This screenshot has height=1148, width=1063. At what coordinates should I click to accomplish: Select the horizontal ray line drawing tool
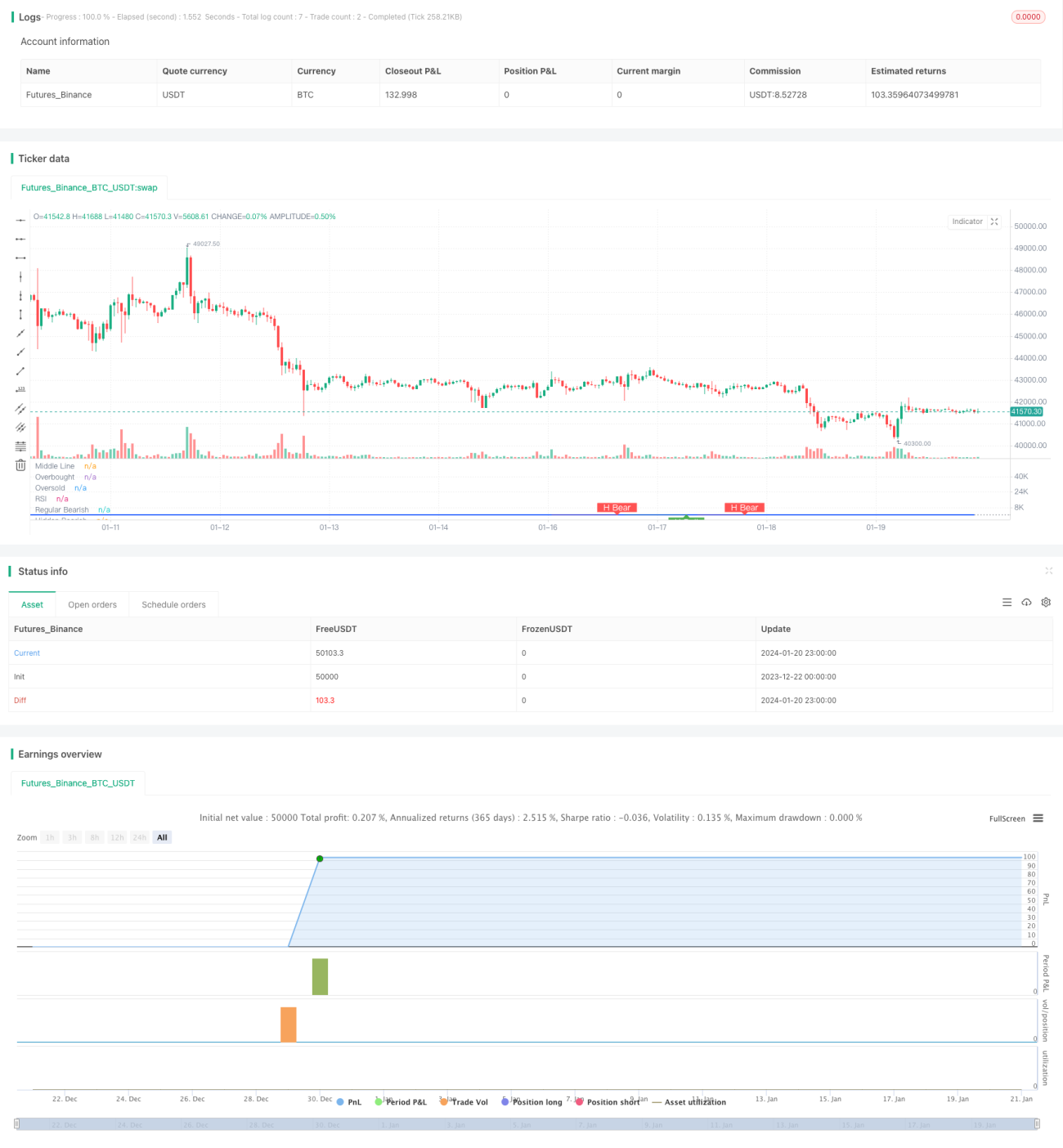click(x=20, y=239)
